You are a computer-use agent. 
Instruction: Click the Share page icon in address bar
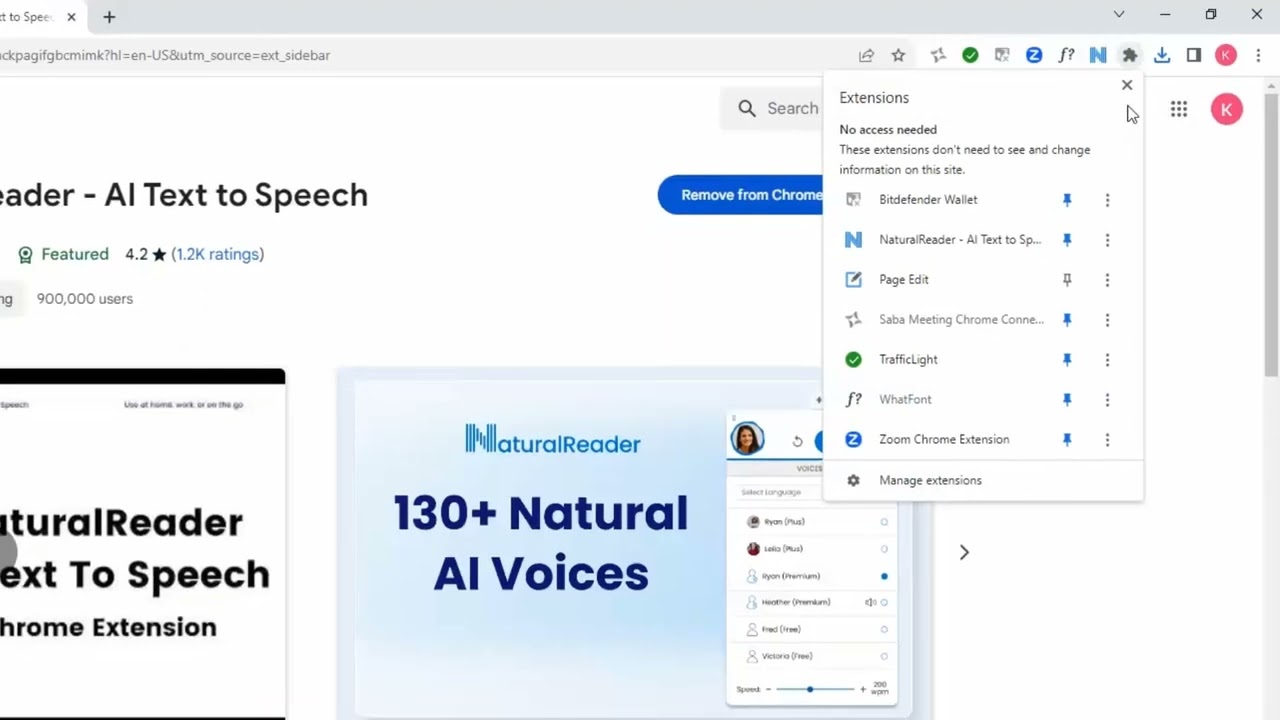pyautogui.click(x=866, y=55)
